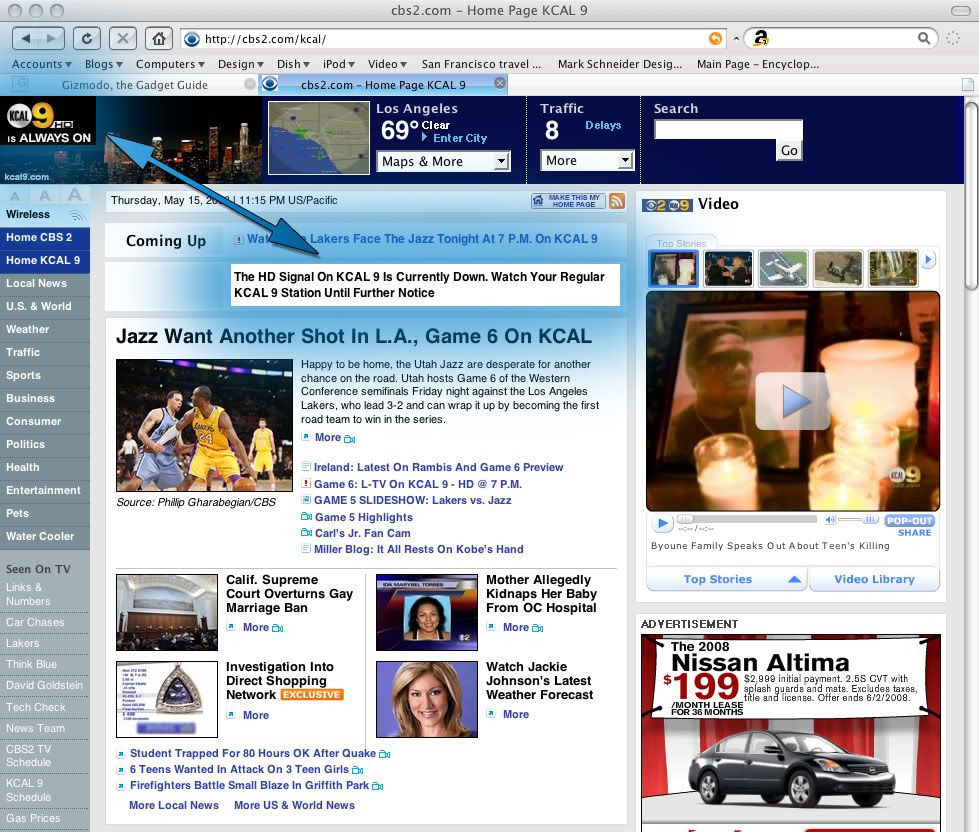Go back with the browser back arrow
The image size is (979, 832).
(26, 39)
